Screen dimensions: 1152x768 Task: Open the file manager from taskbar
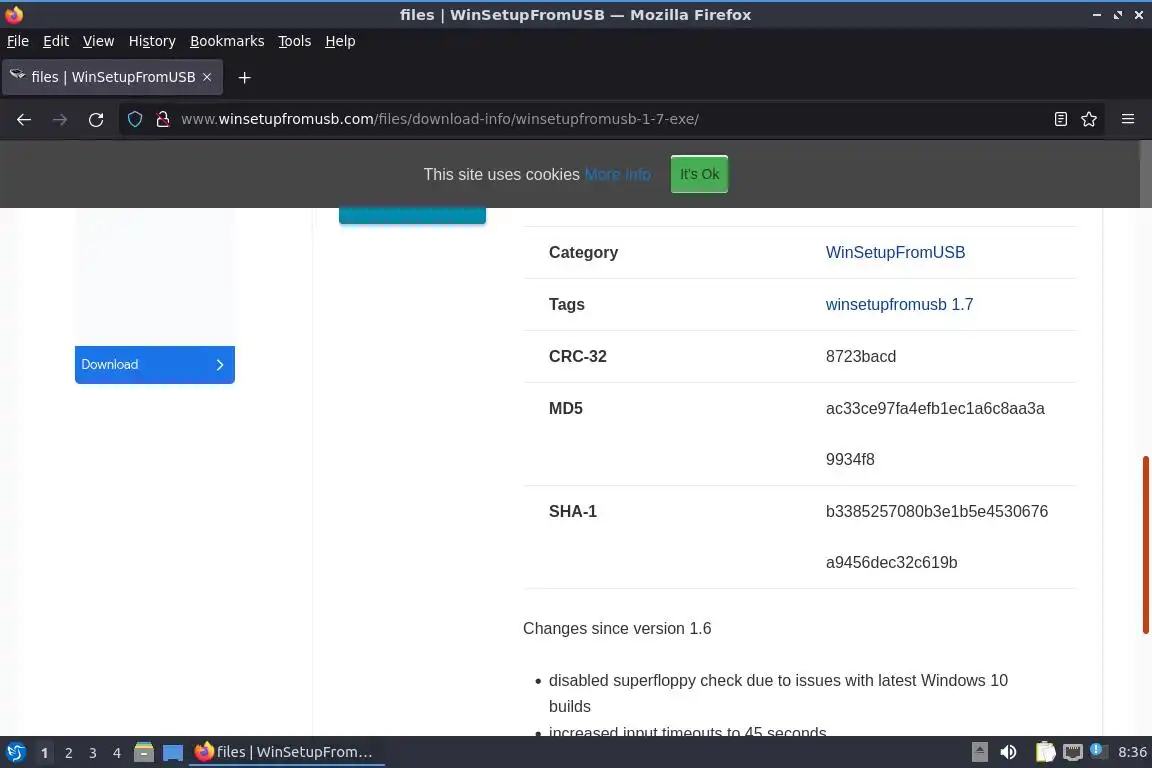click(143, 752)
